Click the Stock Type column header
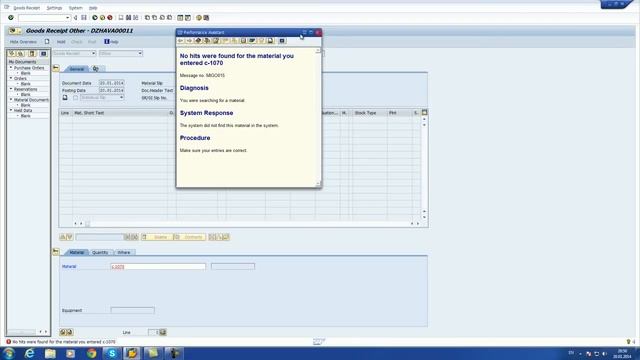This screenshot has width=640, height=360. (x=369, y=113)
